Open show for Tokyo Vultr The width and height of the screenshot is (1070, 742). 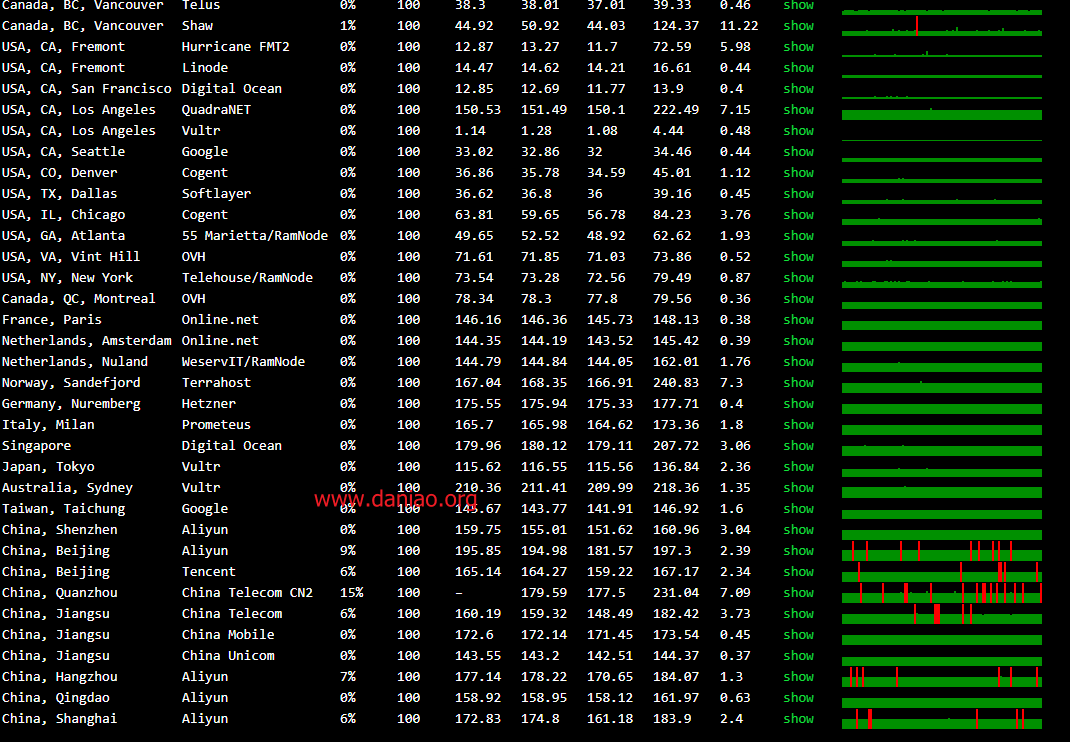click(x=798, y=467)
